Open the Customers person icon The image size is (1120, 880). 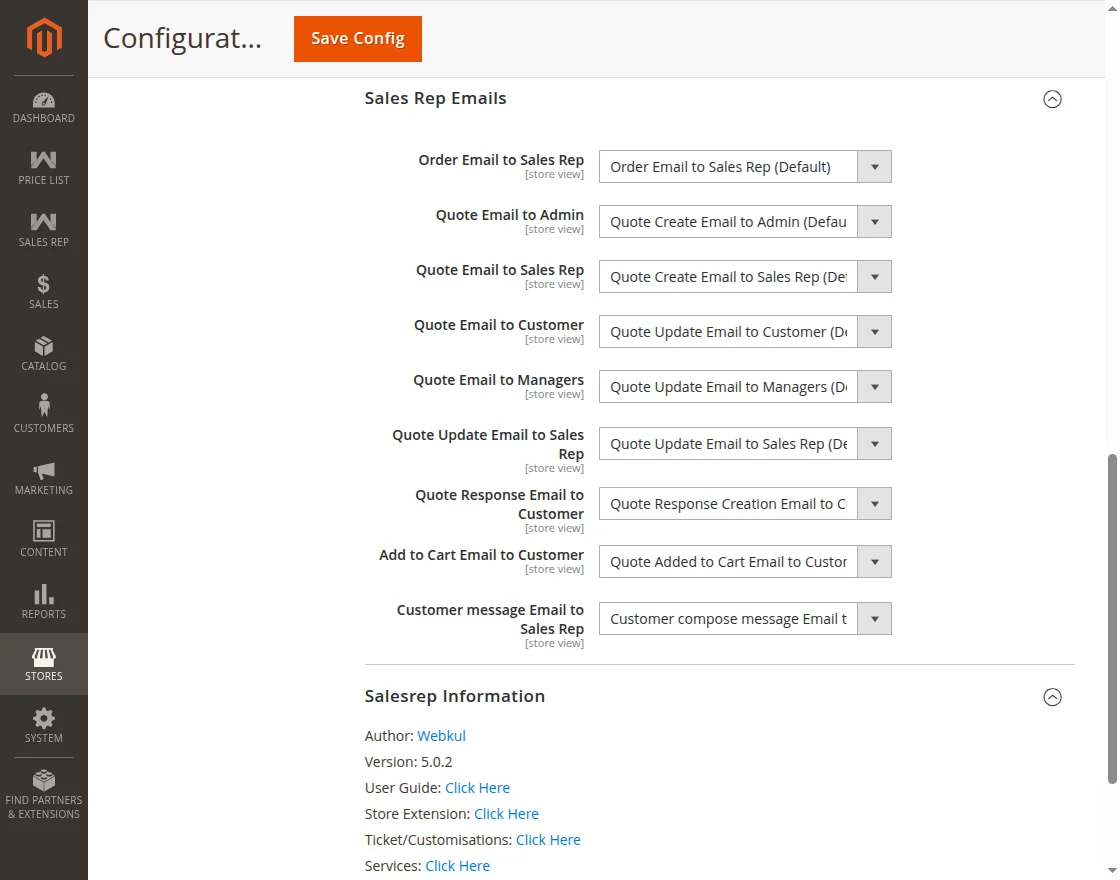point(44,407)
